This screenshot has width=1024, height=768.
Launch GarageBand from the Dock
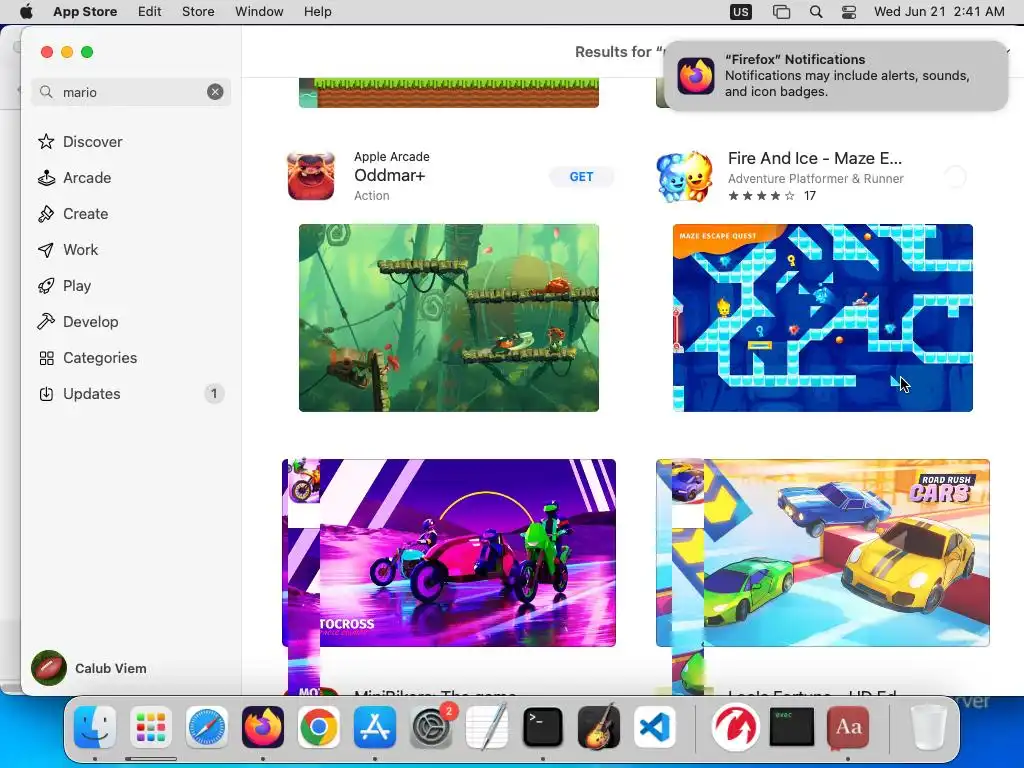(599, 727)
